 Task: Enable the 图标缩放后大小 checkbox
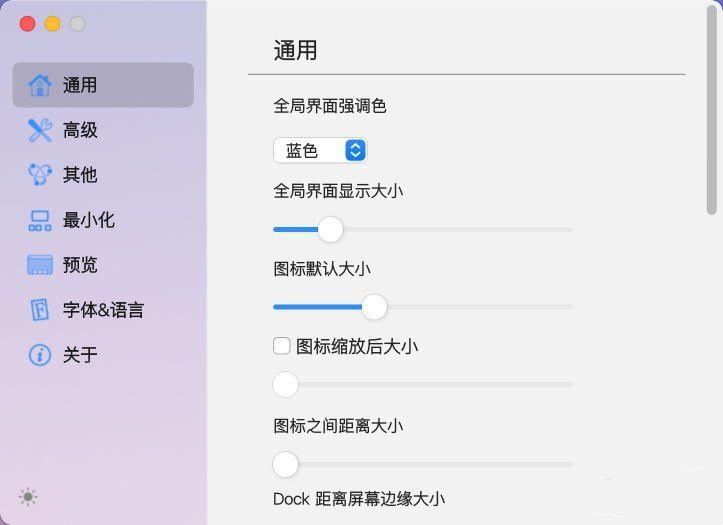coord(281,346)
